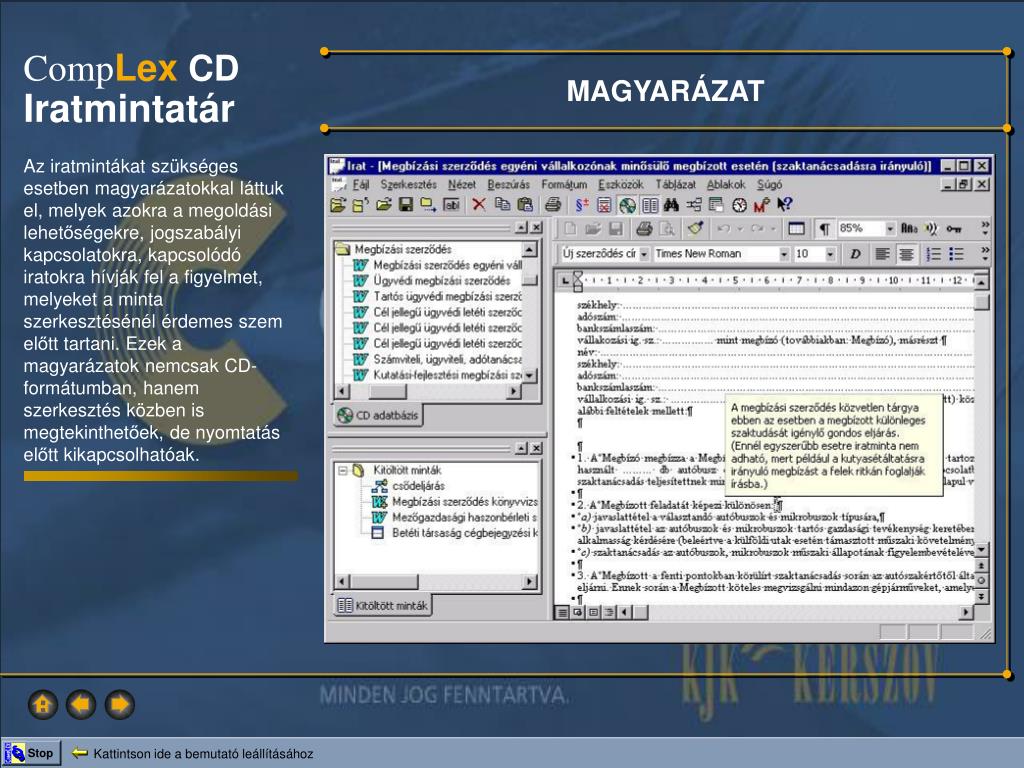Click the clipboard paste icon
This screenshot has width=1024, height=768.
coord(525,205)
